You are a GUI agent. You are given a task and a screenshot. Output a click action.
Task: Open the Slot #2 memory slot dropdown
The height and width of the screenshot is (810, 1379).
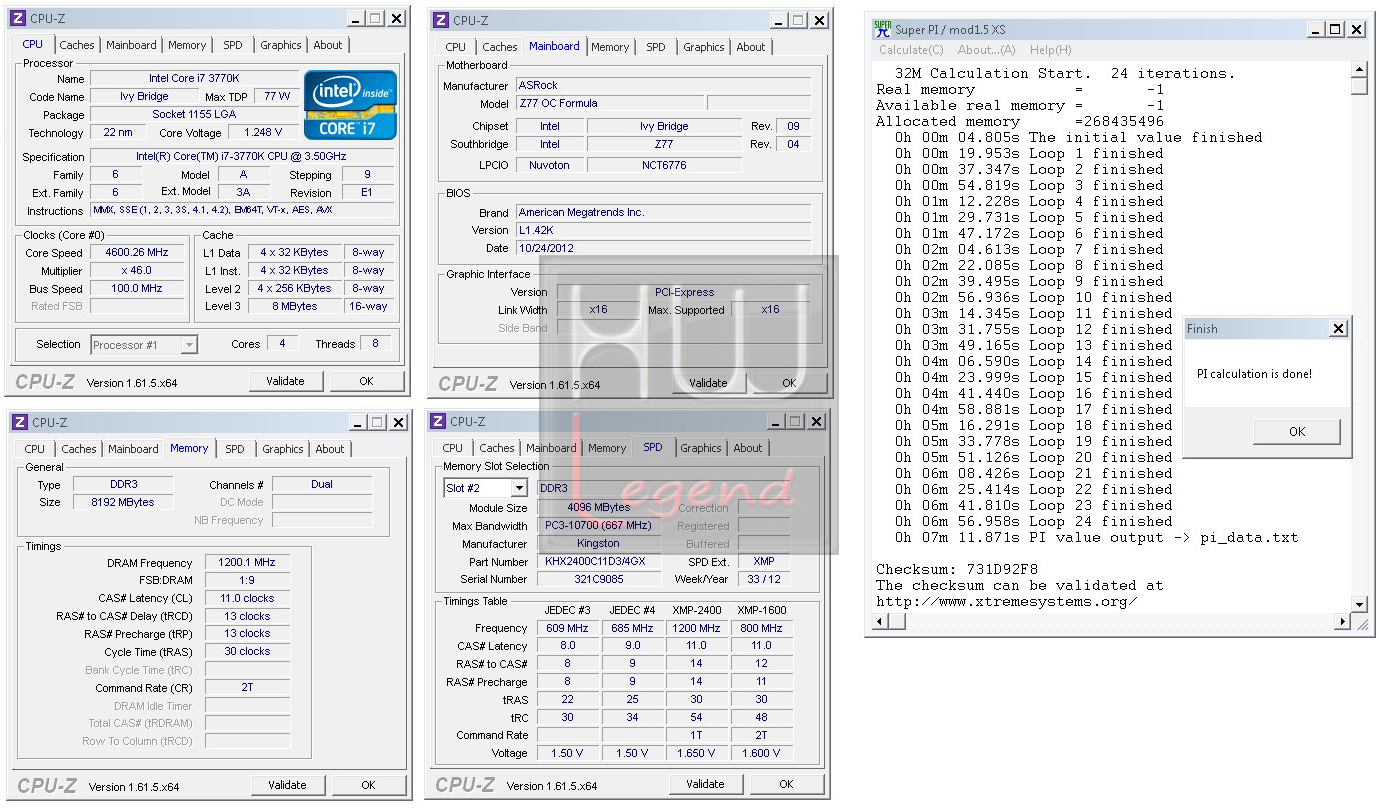coord(485,488)
